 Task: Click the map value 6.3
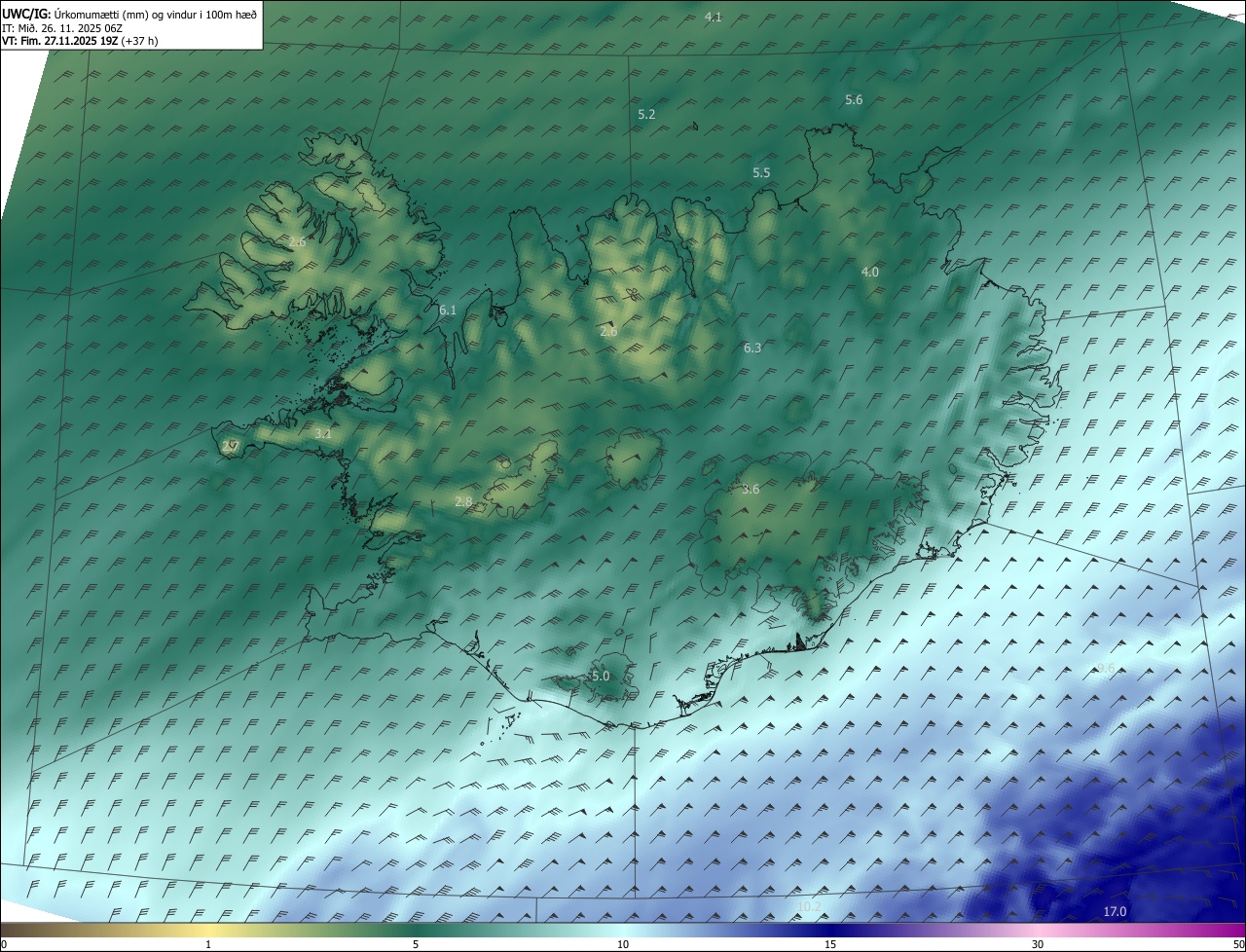tap(752, 348)
